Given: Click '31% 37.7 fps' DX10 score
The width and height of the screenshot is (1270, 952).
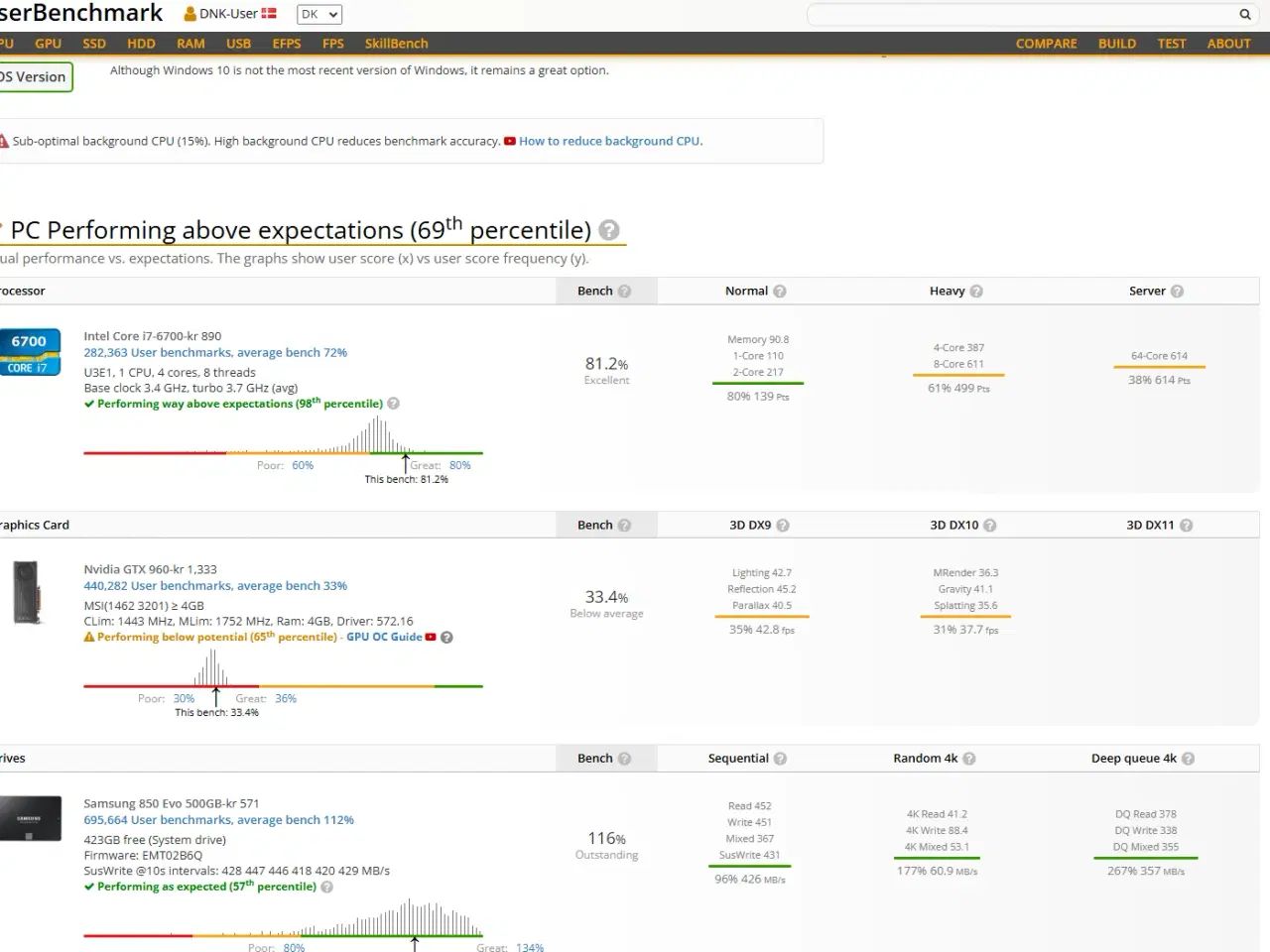Looking at the screenshot, I should tap(965, 630).
